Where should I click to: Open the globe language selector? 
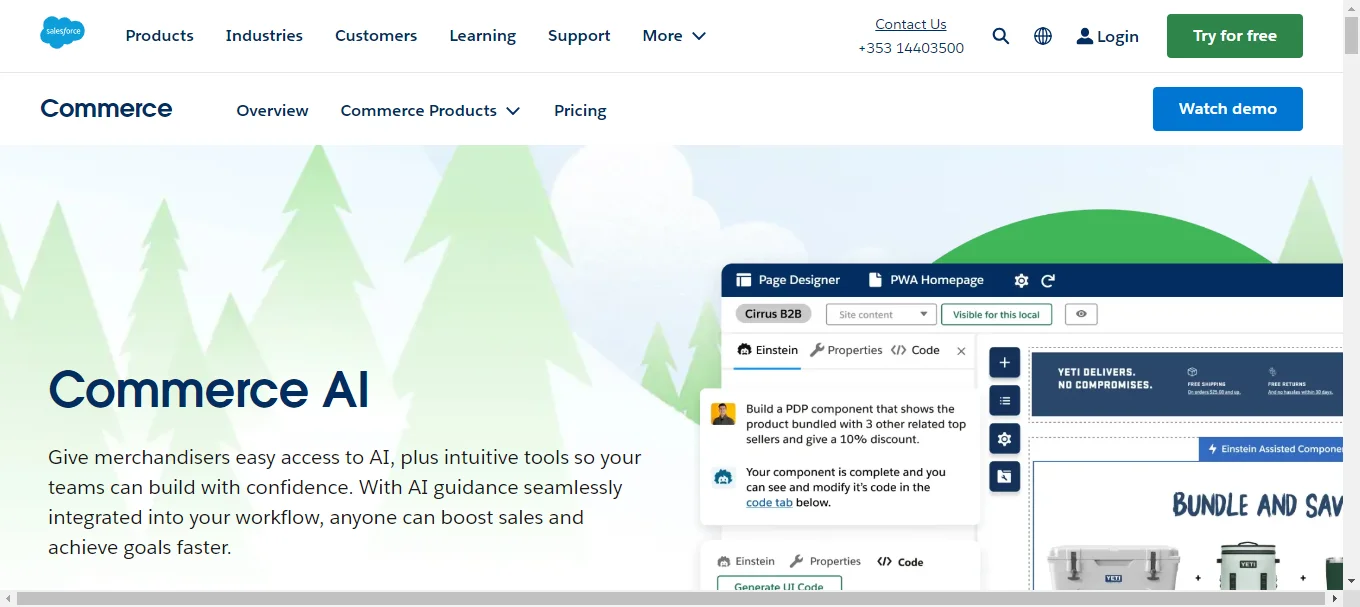point(1043,36)
